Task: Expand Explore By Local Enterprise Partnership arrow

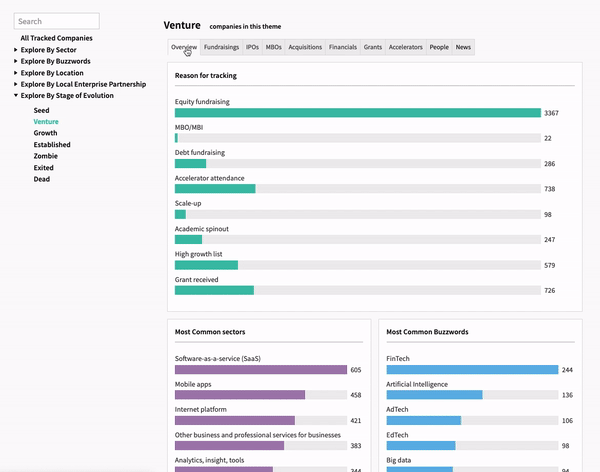Action: (x=16, y=84)
